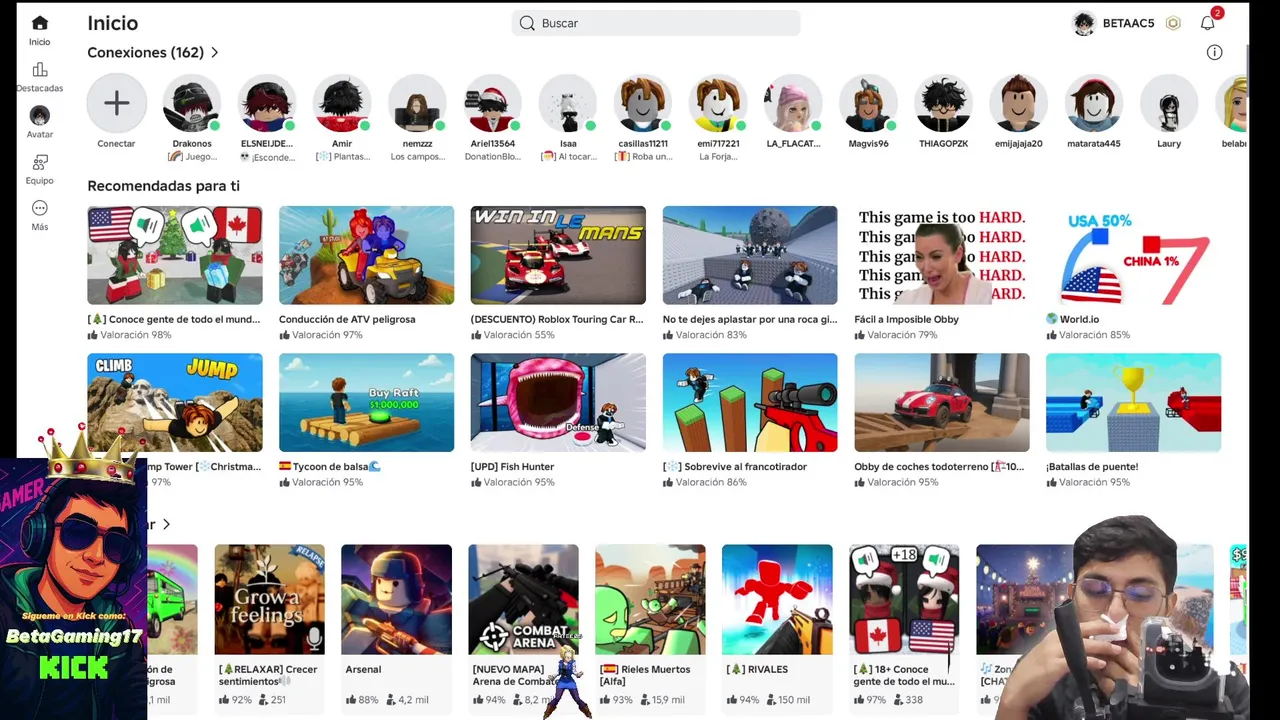Open the Destacadas charts icon
Image resolution: width=1280 pixels, height=720 pixels.
(39, 69)
